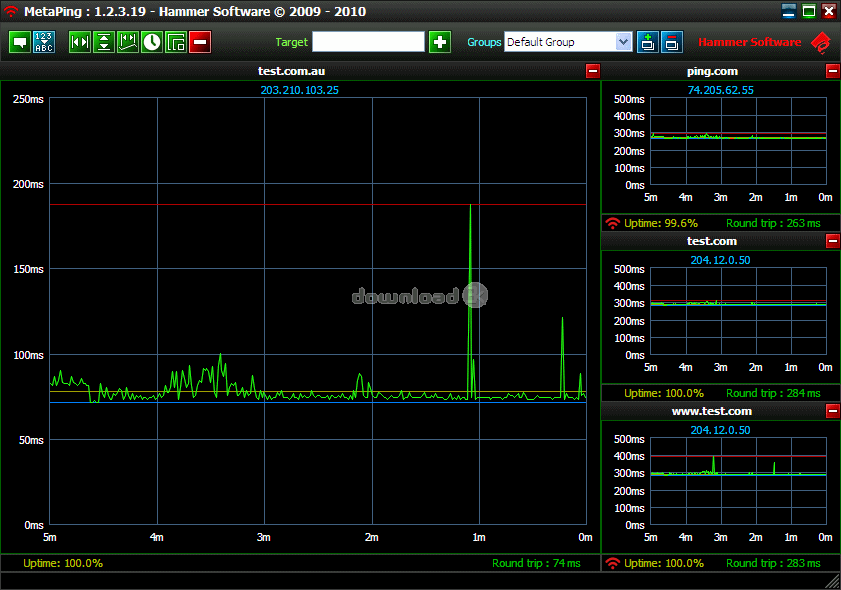Click the vertical arrows graph height icon

click(x=104, y=42)
